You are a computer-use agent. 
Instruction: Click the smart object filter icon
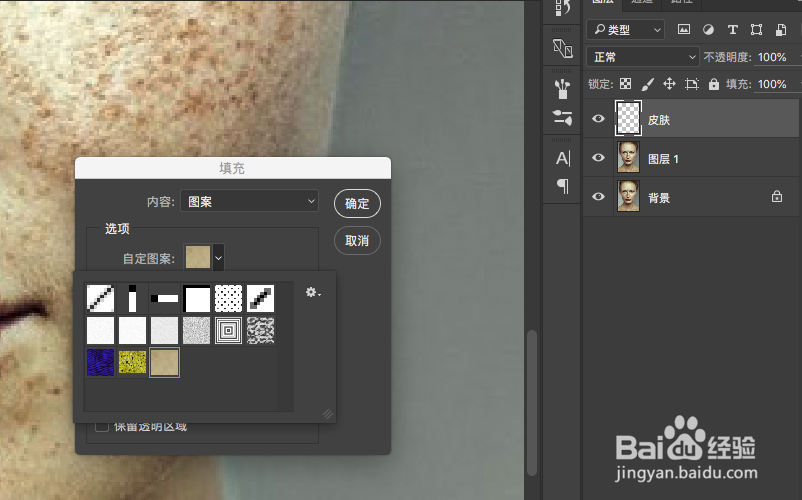(781, 30)
